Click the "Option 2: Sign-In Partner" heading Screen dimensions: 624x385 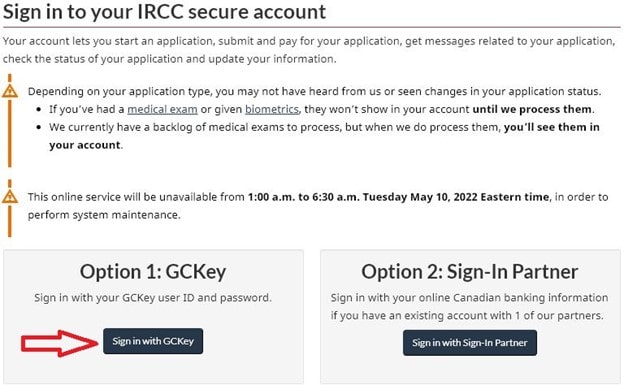[470, 272]
